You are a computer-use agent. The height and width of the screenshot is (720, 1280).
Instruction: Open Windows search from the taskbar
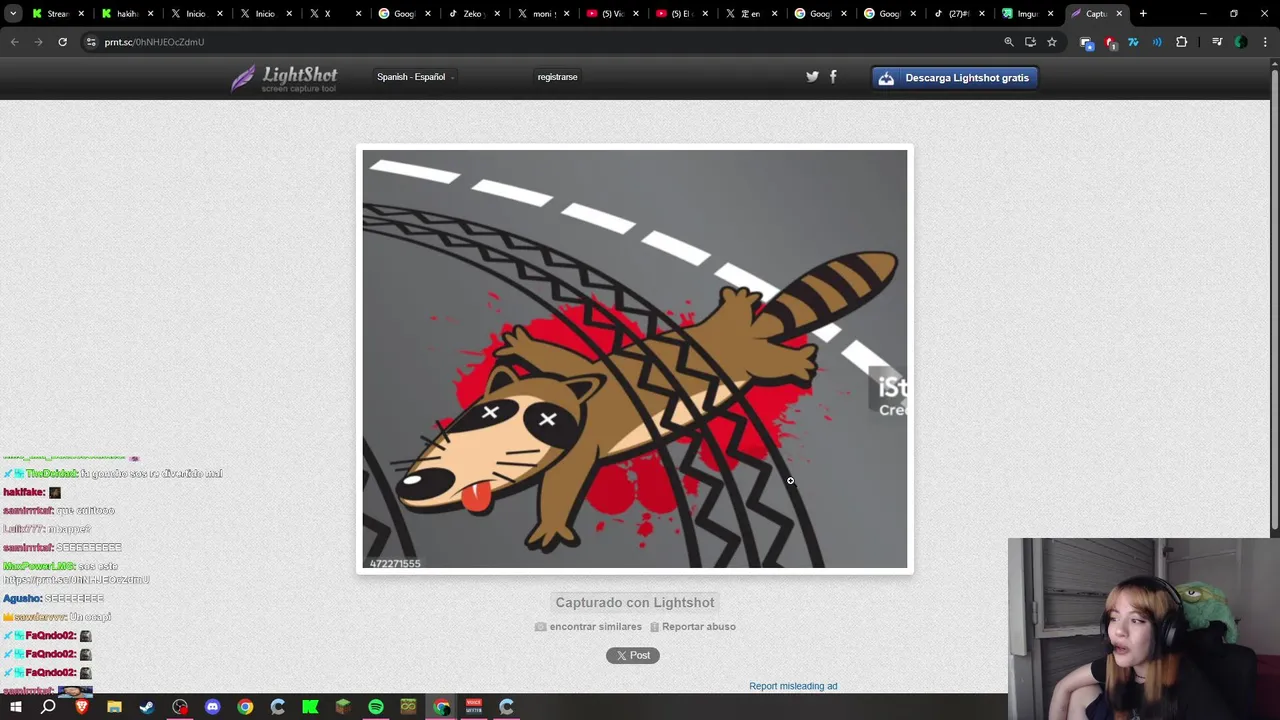[48, 707]
